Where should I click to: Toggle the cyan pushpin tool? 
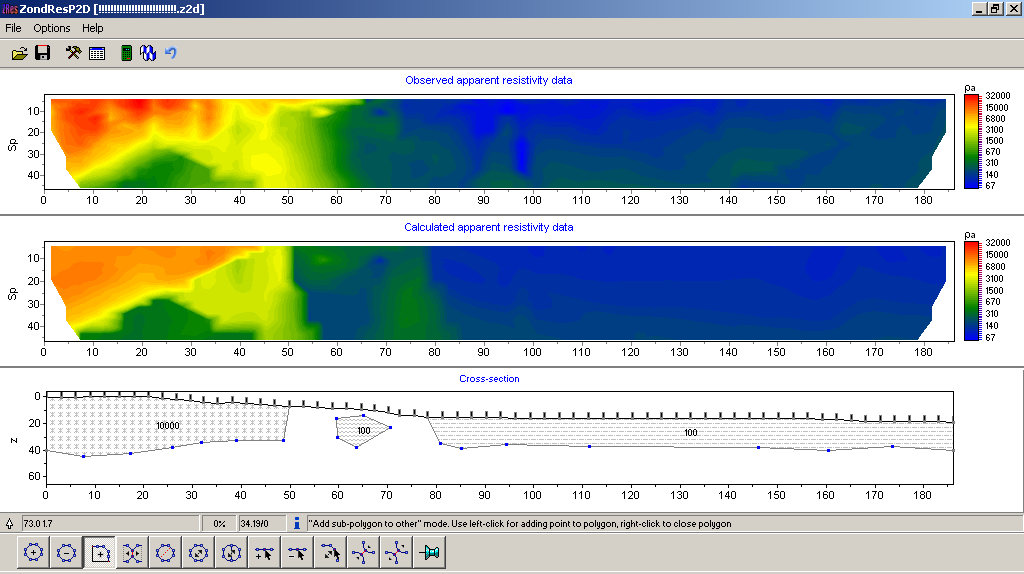pos(430,552)
